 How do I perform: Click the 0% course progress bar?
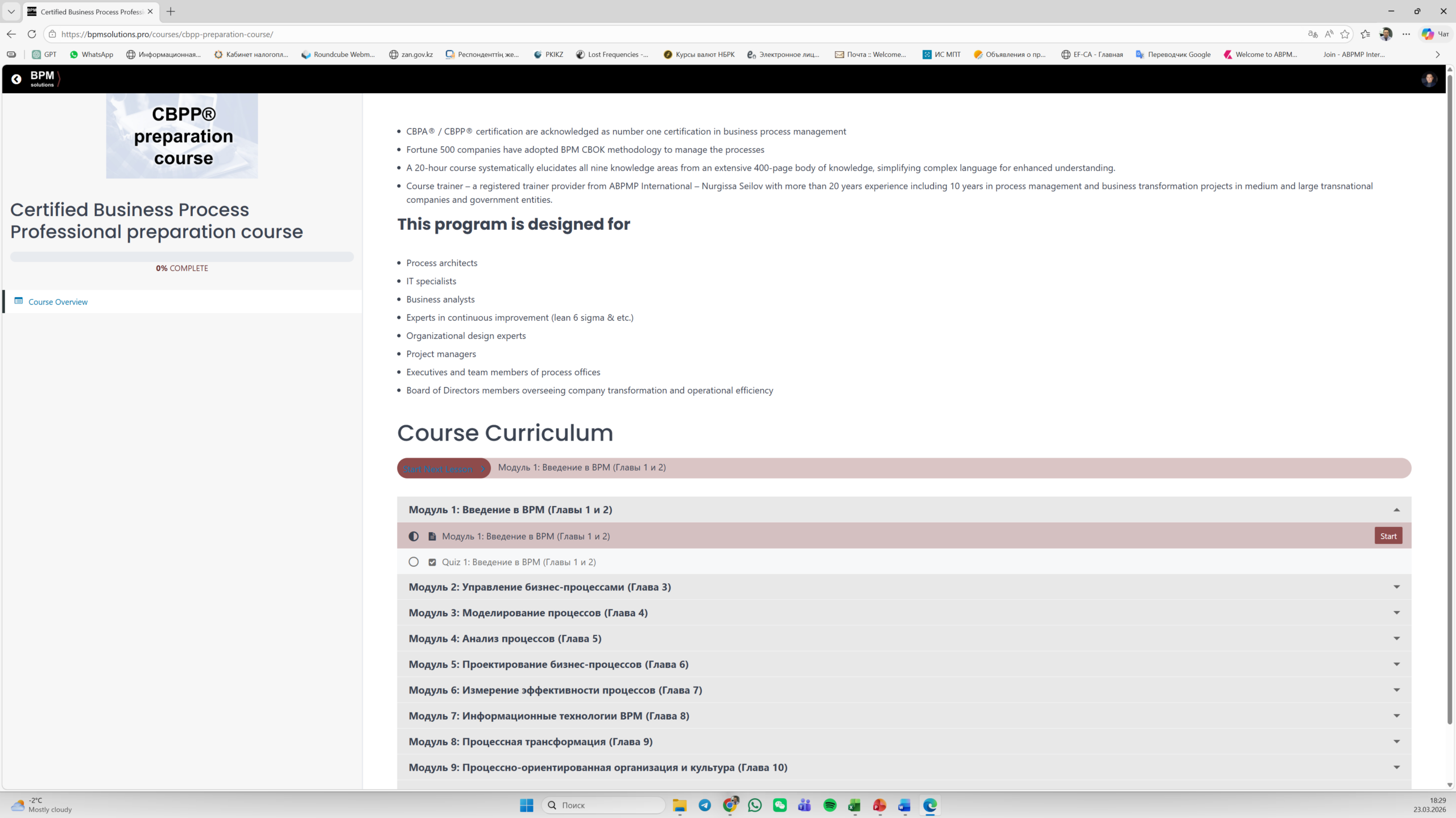pos(181,257)
